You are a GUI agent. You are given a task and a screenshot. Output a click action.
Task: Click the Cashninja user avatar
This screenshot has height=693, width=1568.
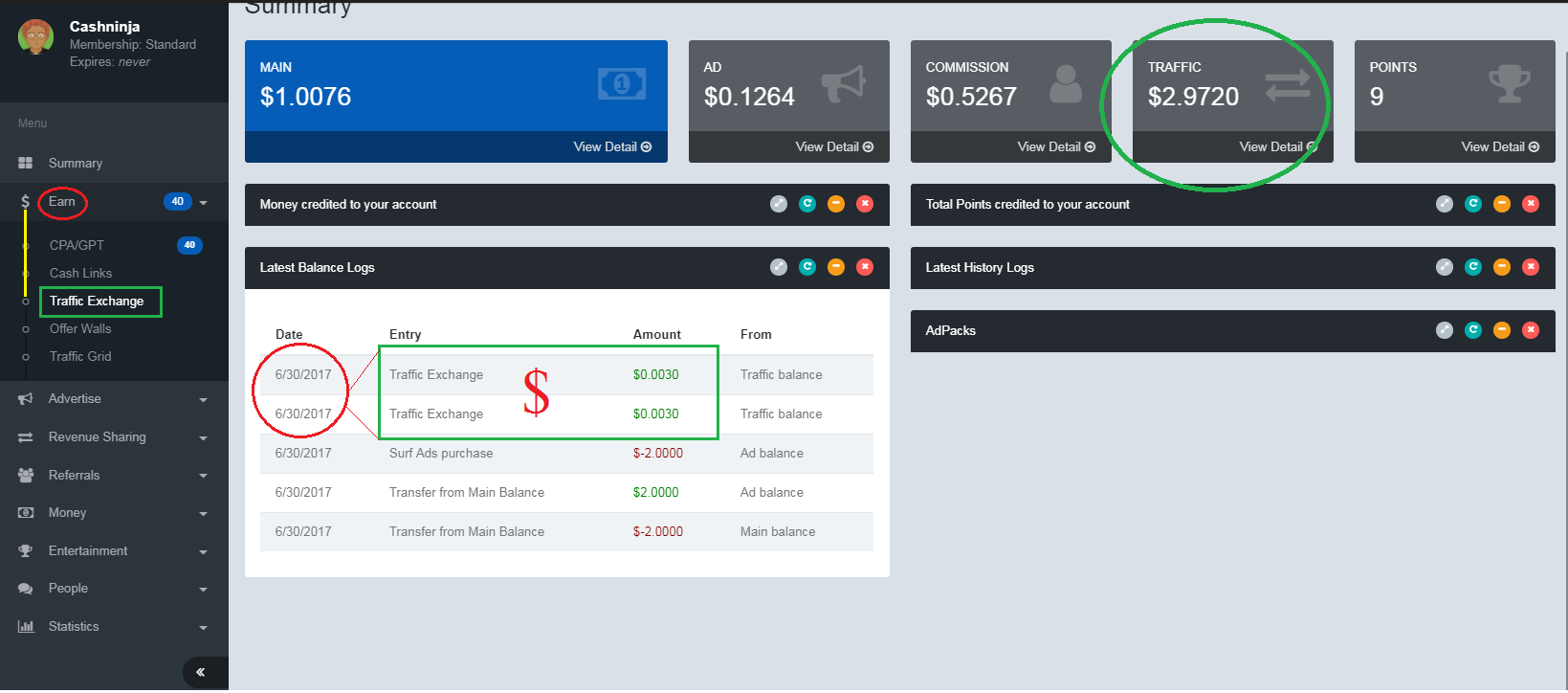36,38
